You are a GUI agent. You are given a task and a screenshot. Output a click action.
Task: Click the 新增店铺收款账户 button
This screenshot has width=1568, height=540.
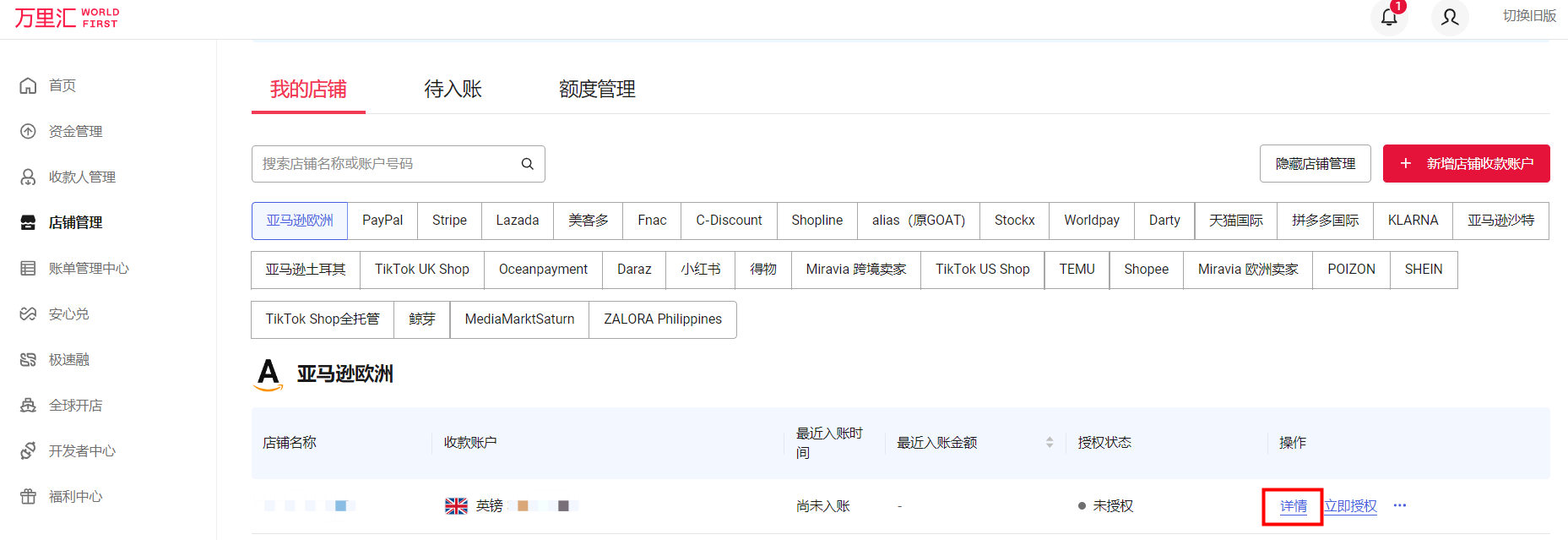pyautogui.click(x=1466, y=163)
